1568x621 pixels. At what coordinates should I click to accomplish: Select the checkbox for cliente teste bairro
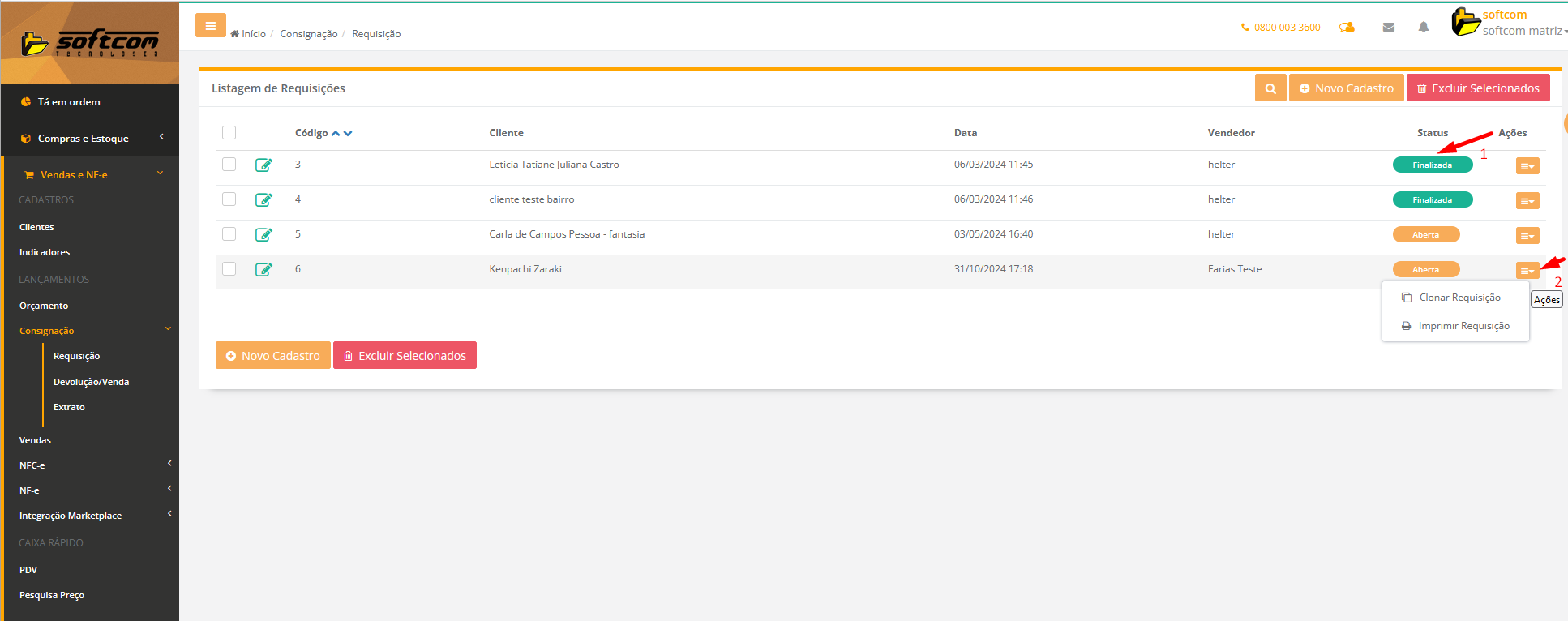coord(229,199)
